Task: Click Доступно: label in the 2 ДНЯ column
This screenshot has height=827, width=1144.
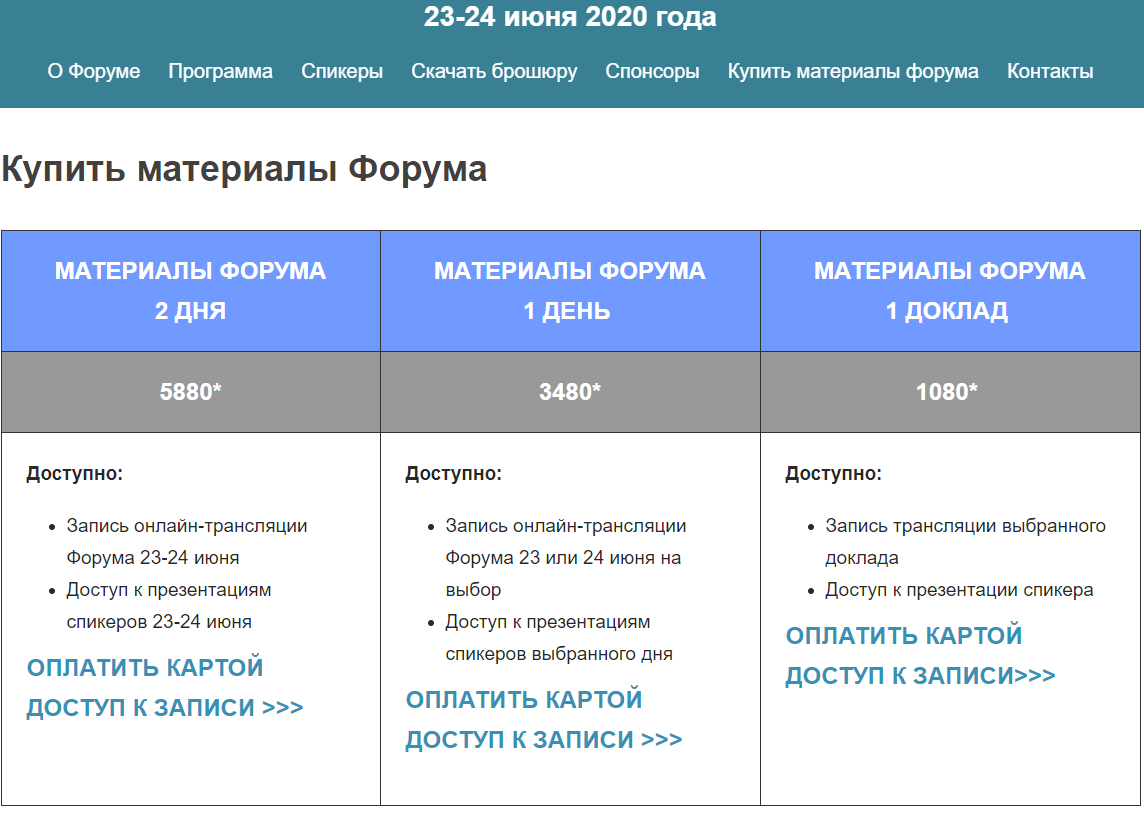Action: tap(74, 474)
